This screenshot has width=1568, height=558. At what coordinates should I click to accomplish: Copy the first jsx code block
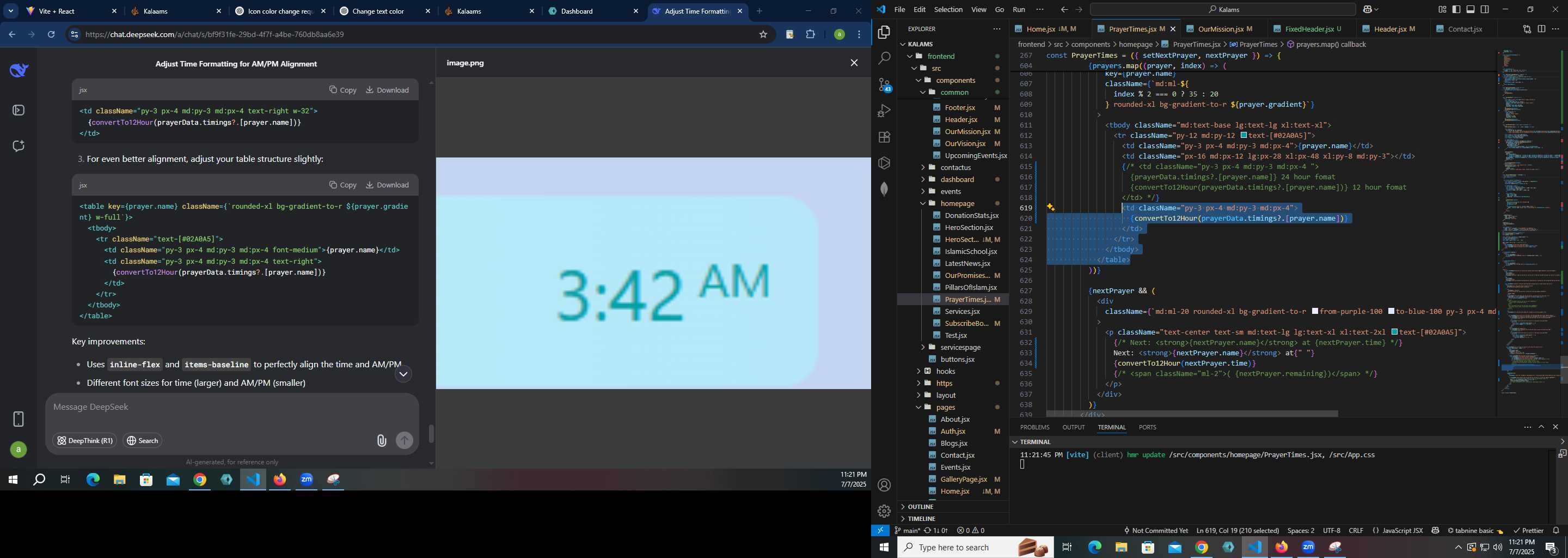pos(342,89)
